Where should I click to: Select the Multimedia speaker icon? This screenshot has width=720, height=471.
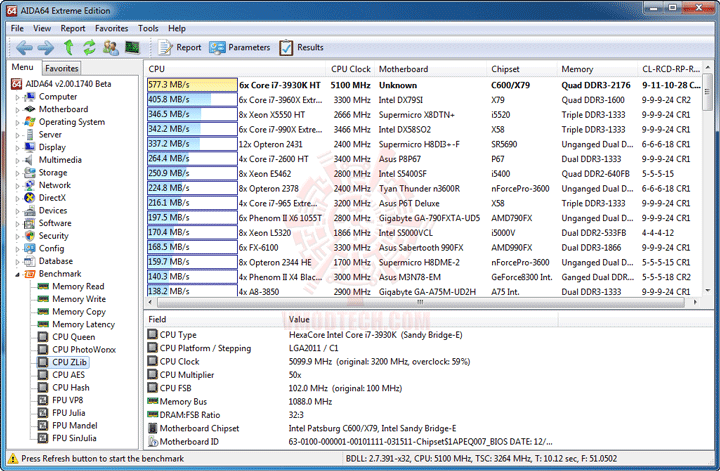point(29,160)
